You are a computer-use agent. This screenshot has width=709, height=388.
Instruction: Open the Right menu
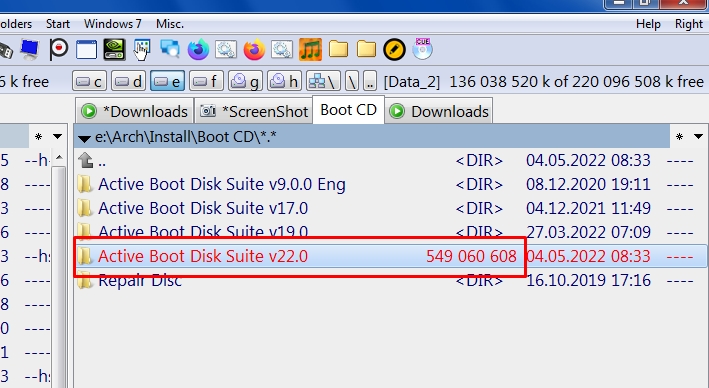(x=689, y=24)
